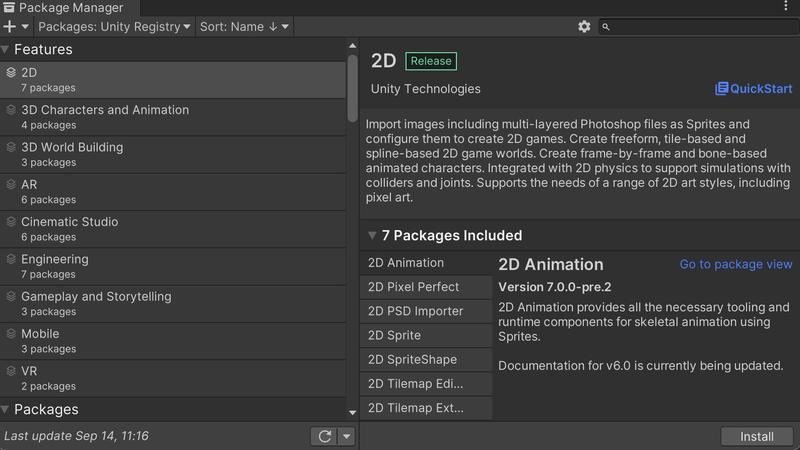Viewport: 800px width, 450px height.
Task: Click the QuickStart book icon
Action: pyautogui.click(x=721, y=89)
